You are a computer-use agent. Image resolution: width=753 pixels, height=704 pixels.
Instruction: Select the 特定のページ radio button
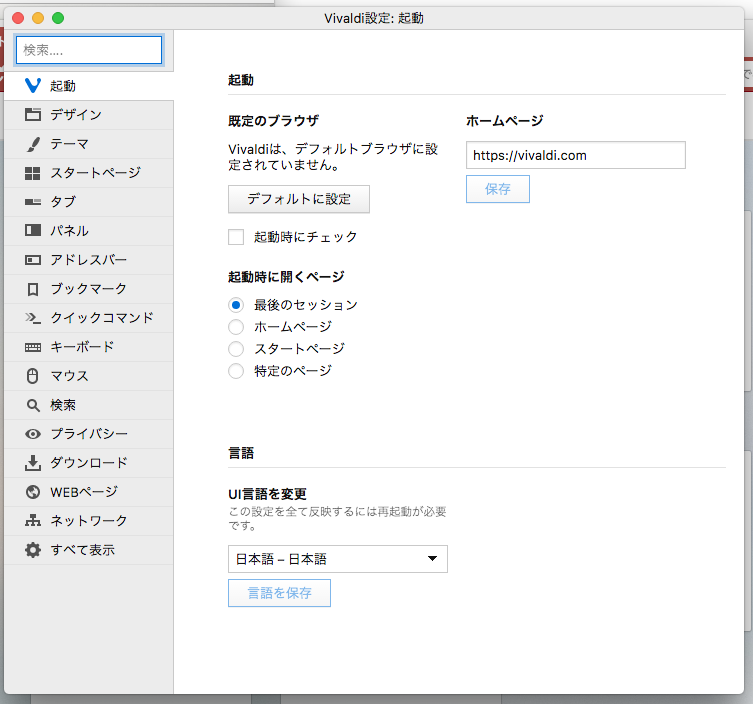point(236,371)
